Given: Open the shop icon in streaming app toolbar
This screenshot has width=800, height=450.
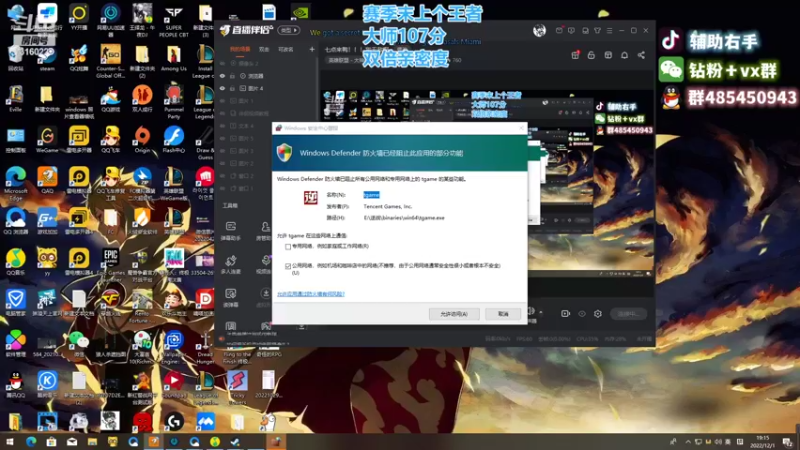Looking at the screenshot, I should click(608, 55).
